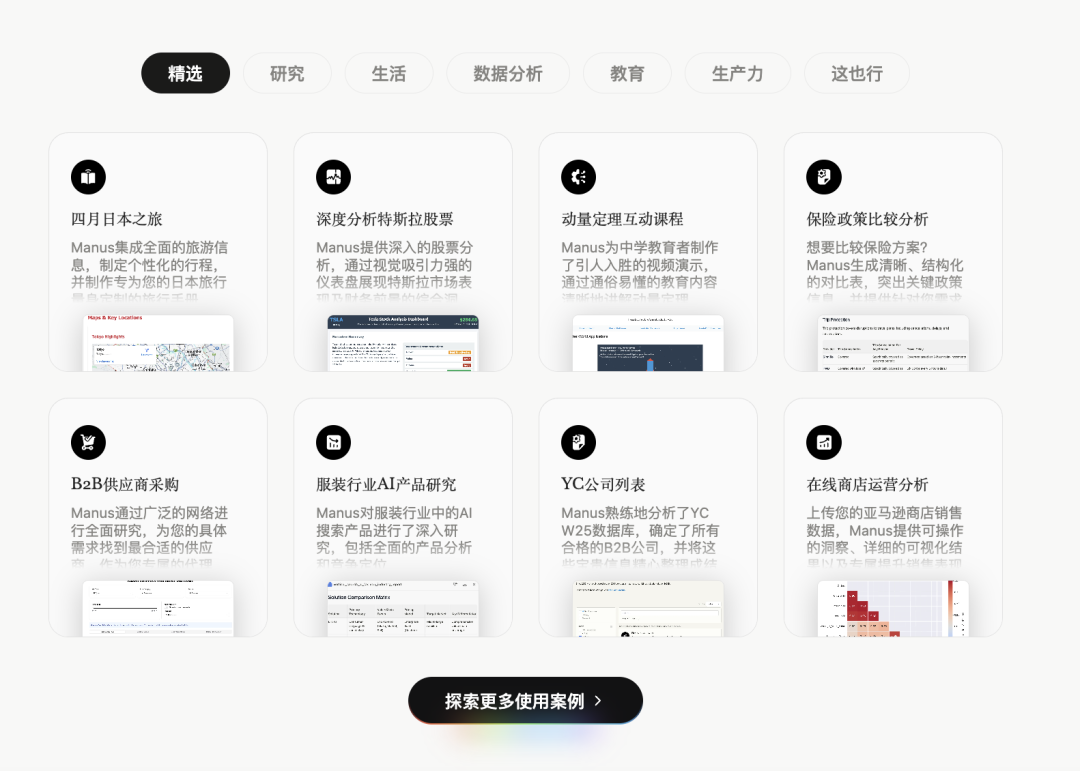
Task: Switch to the 研究 tab
Action: 287,73
